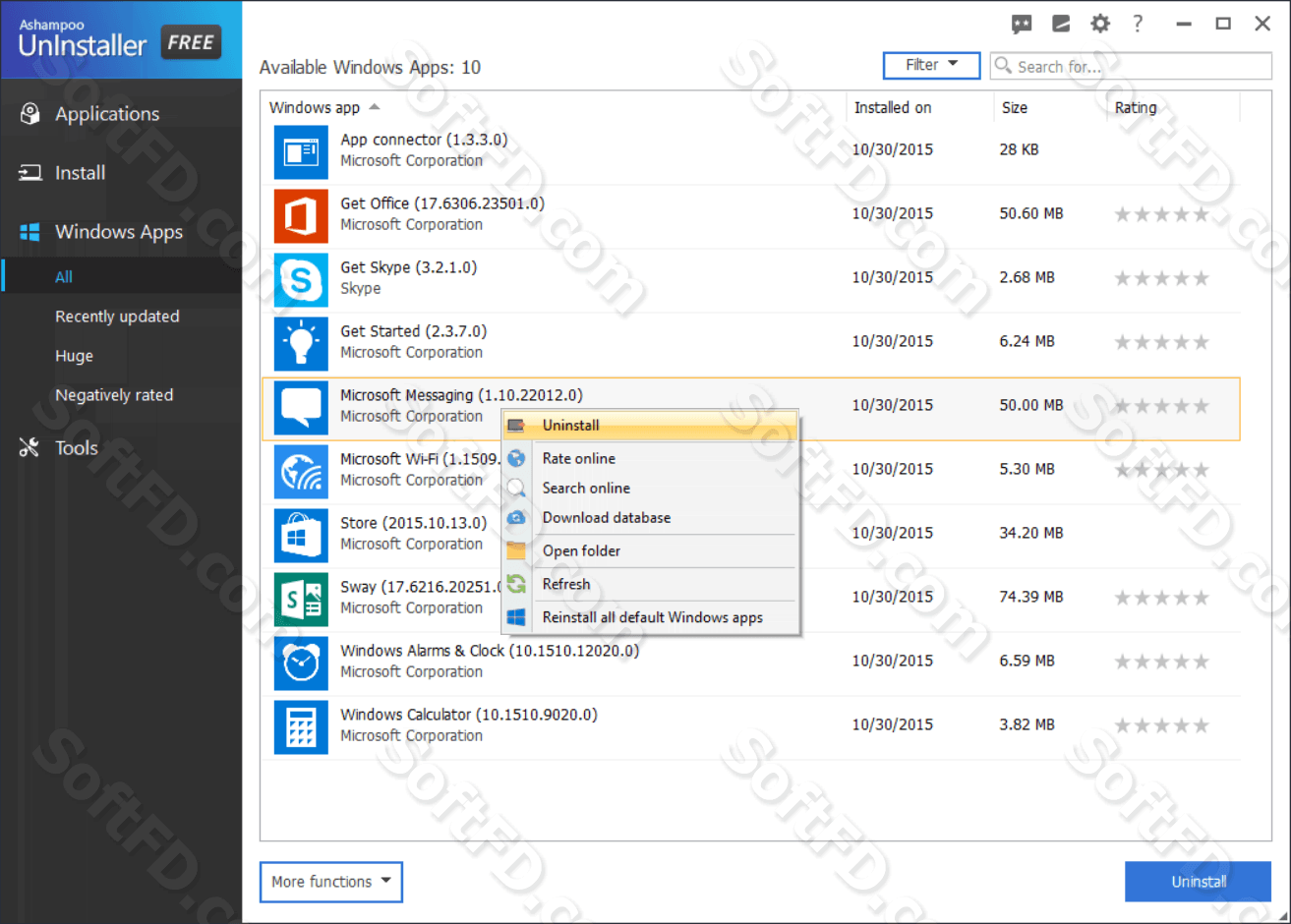This screenshot has width=1291, height=924.
Task: Click the Tools wrench icon in sidebar
Action: [x=29, y=448]
